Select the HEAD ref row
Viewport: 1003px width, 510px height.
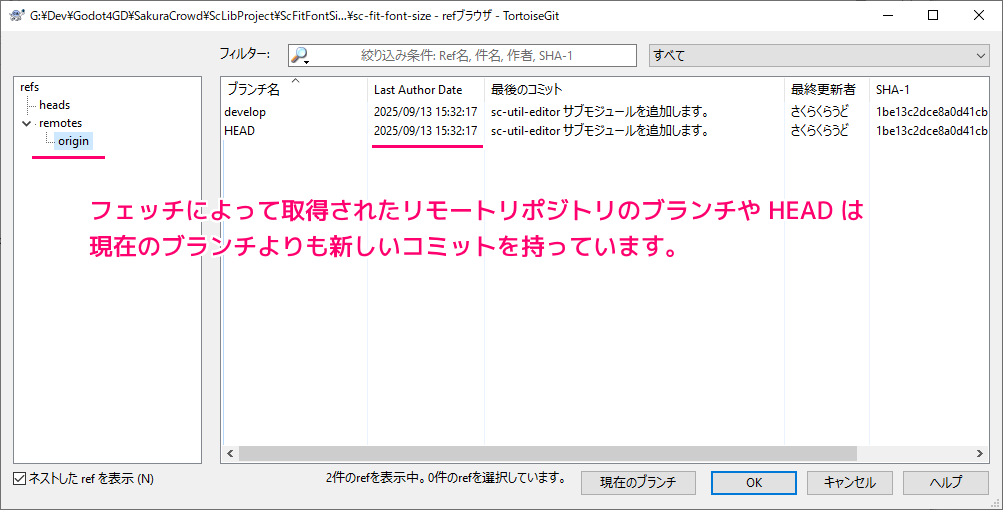[239, 130]
